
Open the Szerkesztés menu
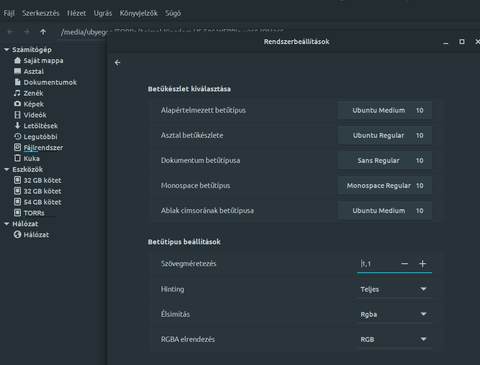(41, 13)
